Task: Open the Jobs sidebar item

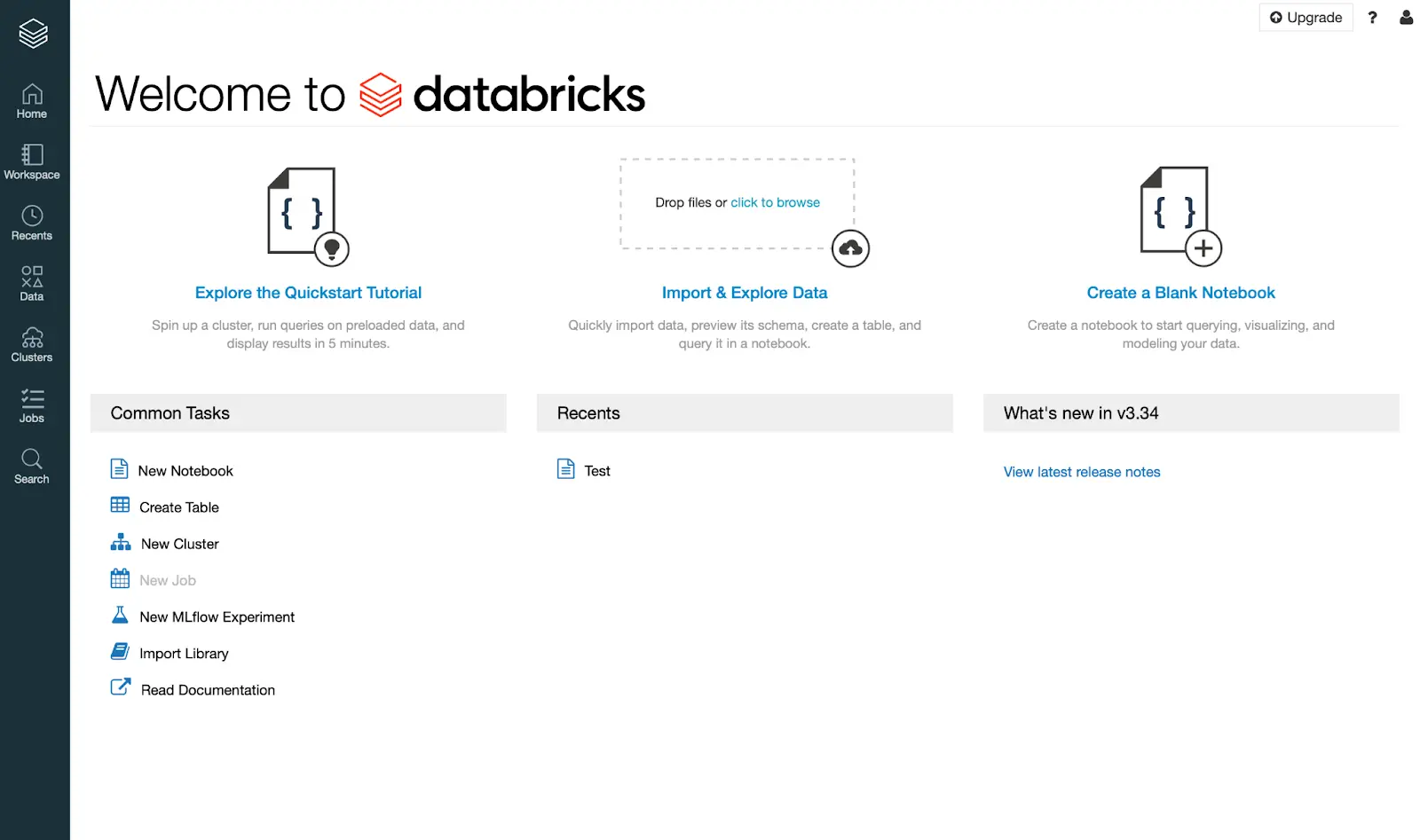Action: point(32,406)
